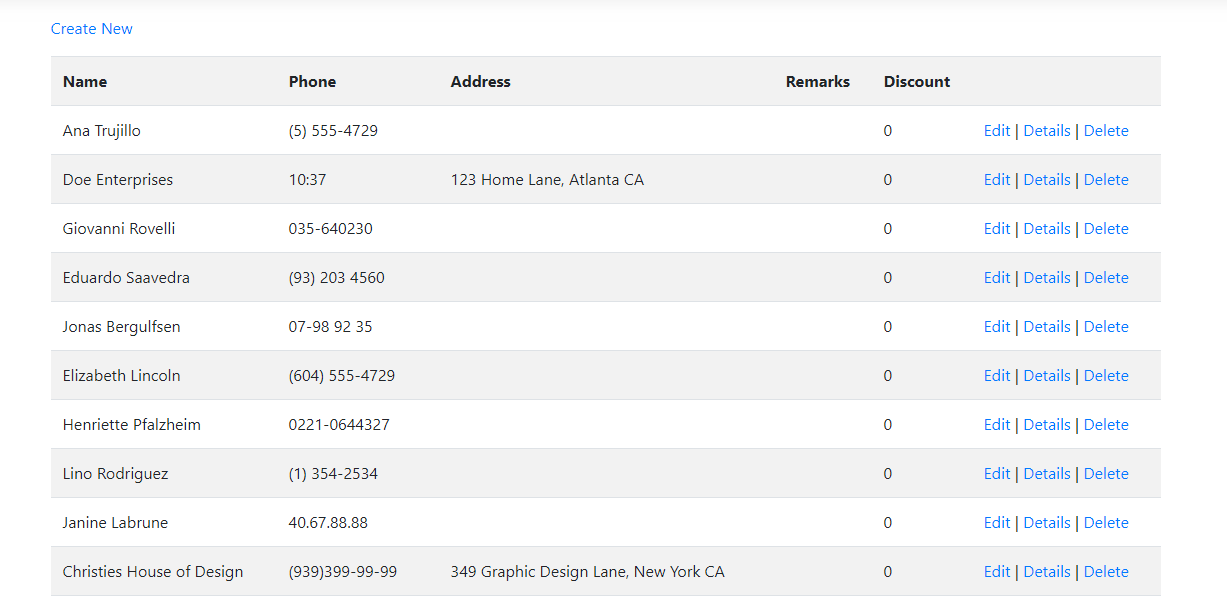1227x599 pixels.
Task: Click the Name column header
Action: tap(85, 82)
